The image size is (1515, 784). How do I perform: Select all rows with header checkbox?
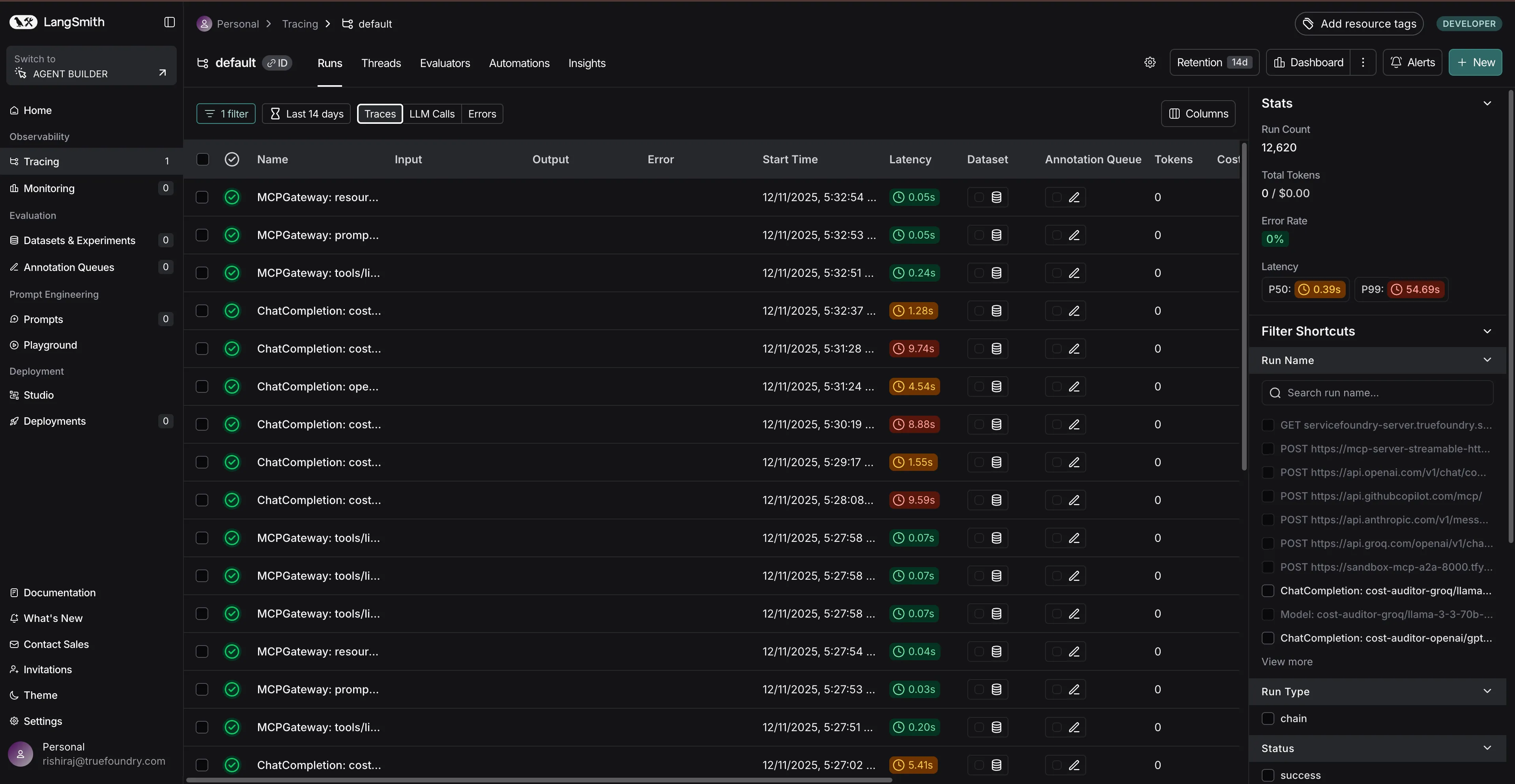click(202, 159)
